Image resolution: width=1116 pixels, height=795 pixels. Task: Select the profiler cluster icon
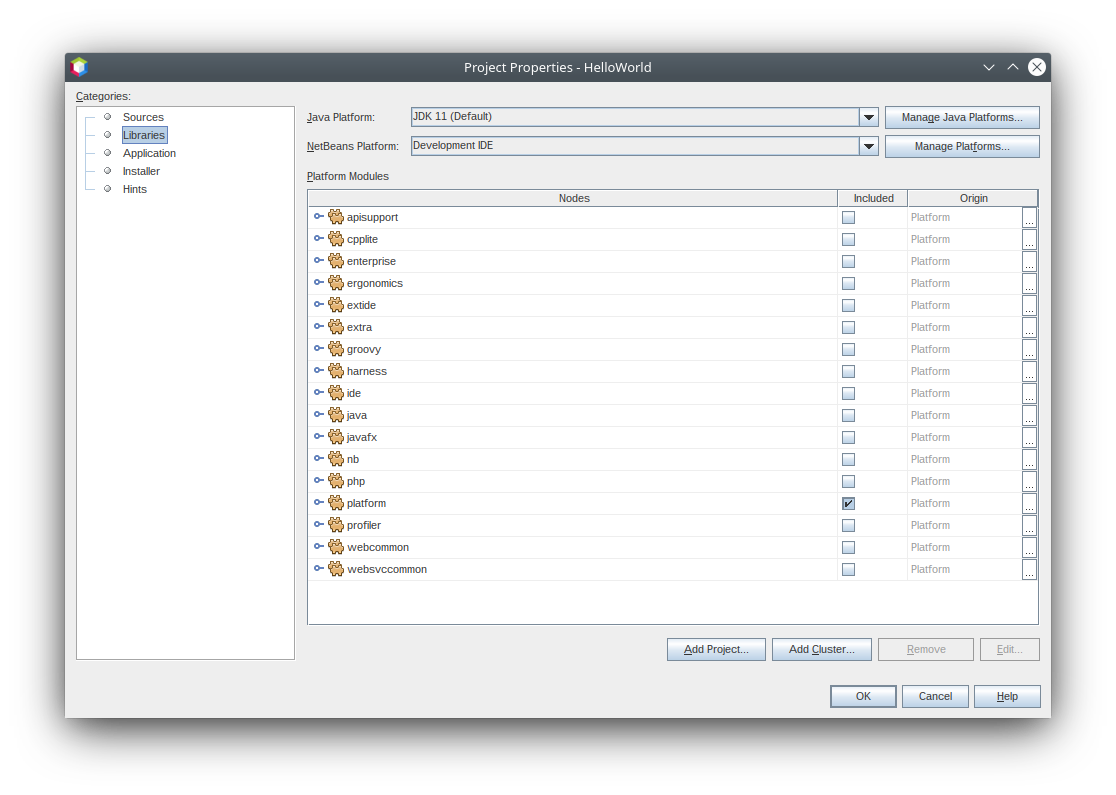click(336, 525)
